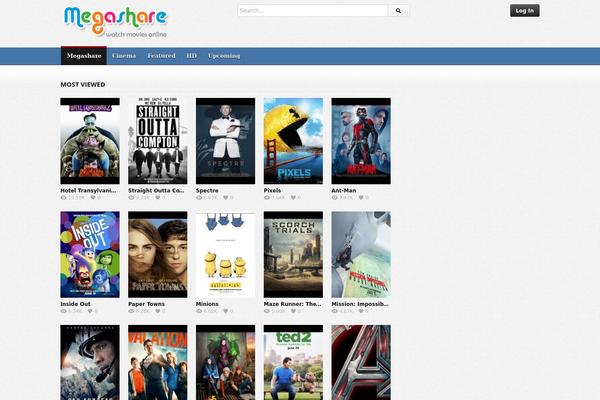This screenshot has width=600, height=400.
Task: Click the Vacation movie poster
Action: [x=158, y=362]
